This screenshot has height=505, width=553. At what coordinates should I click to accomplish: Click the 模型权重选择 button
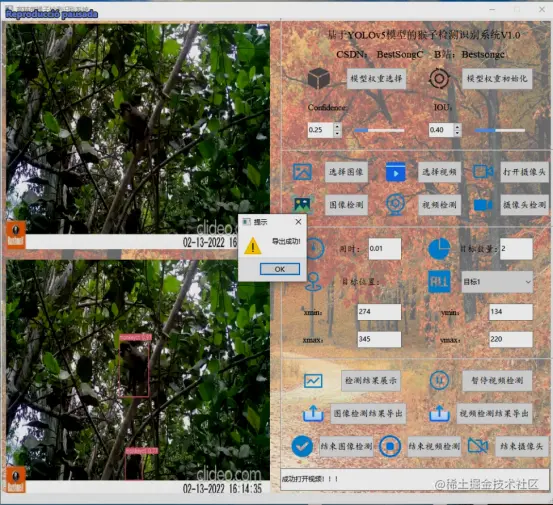pos(376,78)
